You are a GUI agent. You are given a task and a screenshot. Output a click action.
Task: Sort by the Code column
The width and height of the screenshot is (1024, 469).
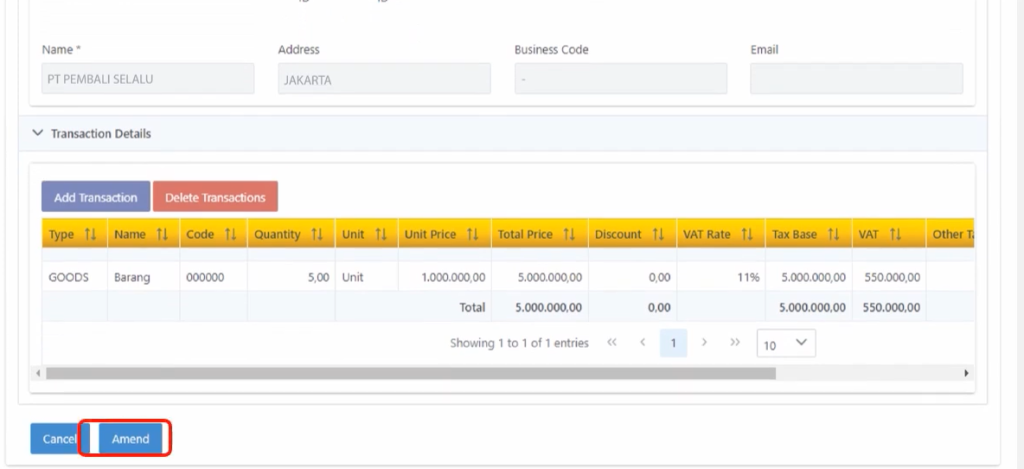(x=230, y=234)
